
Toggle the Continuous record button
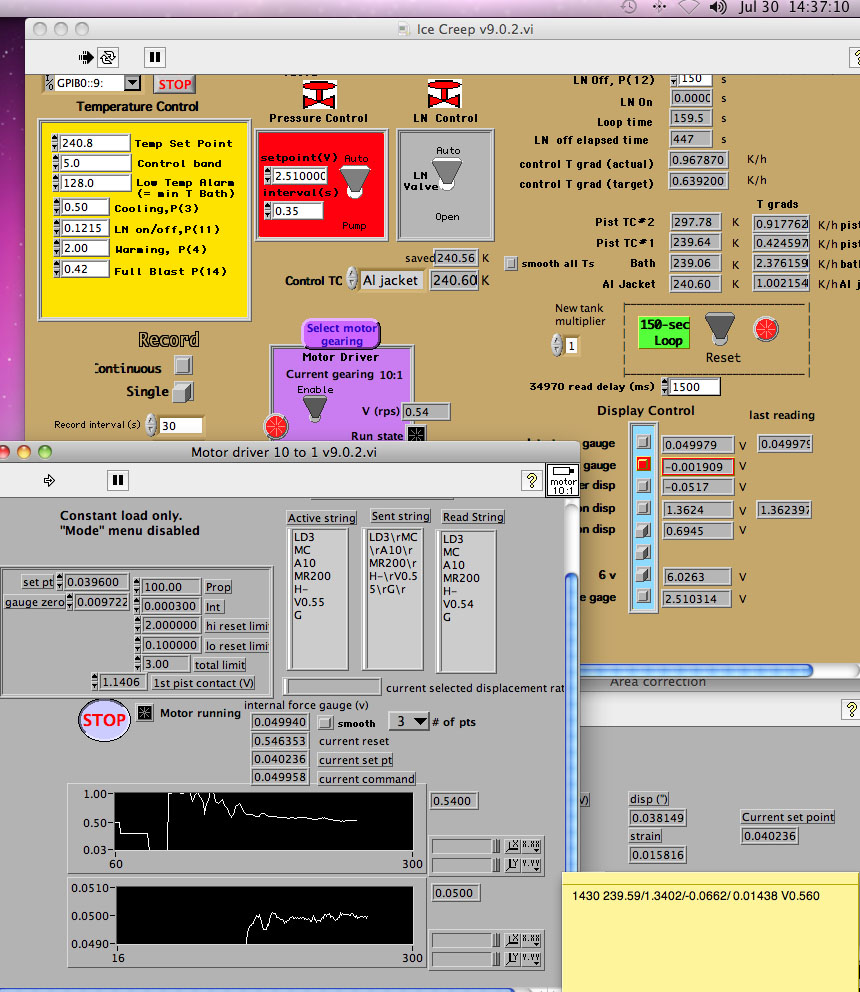(x=183, y=367)
